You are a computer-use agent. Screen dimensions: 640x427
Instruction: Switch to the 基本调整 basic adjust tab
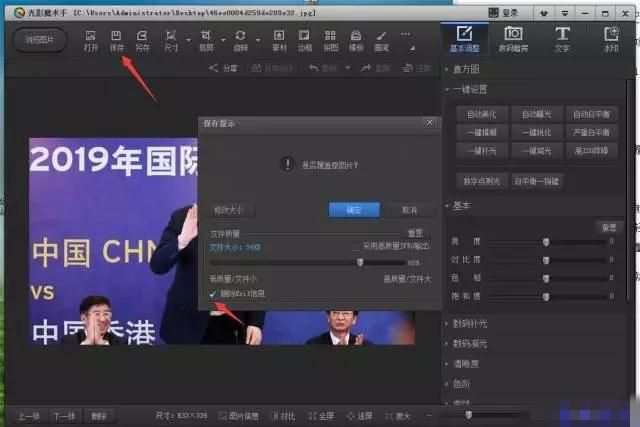(x=464, y=39)
